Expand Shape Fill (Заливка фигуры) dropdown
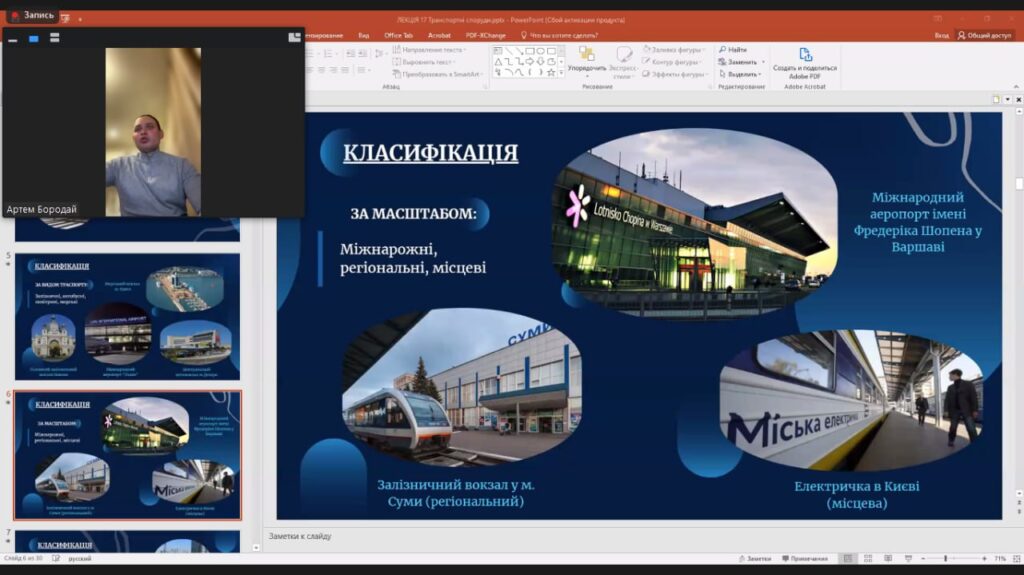1024x575 pixels. click(705, 49)
